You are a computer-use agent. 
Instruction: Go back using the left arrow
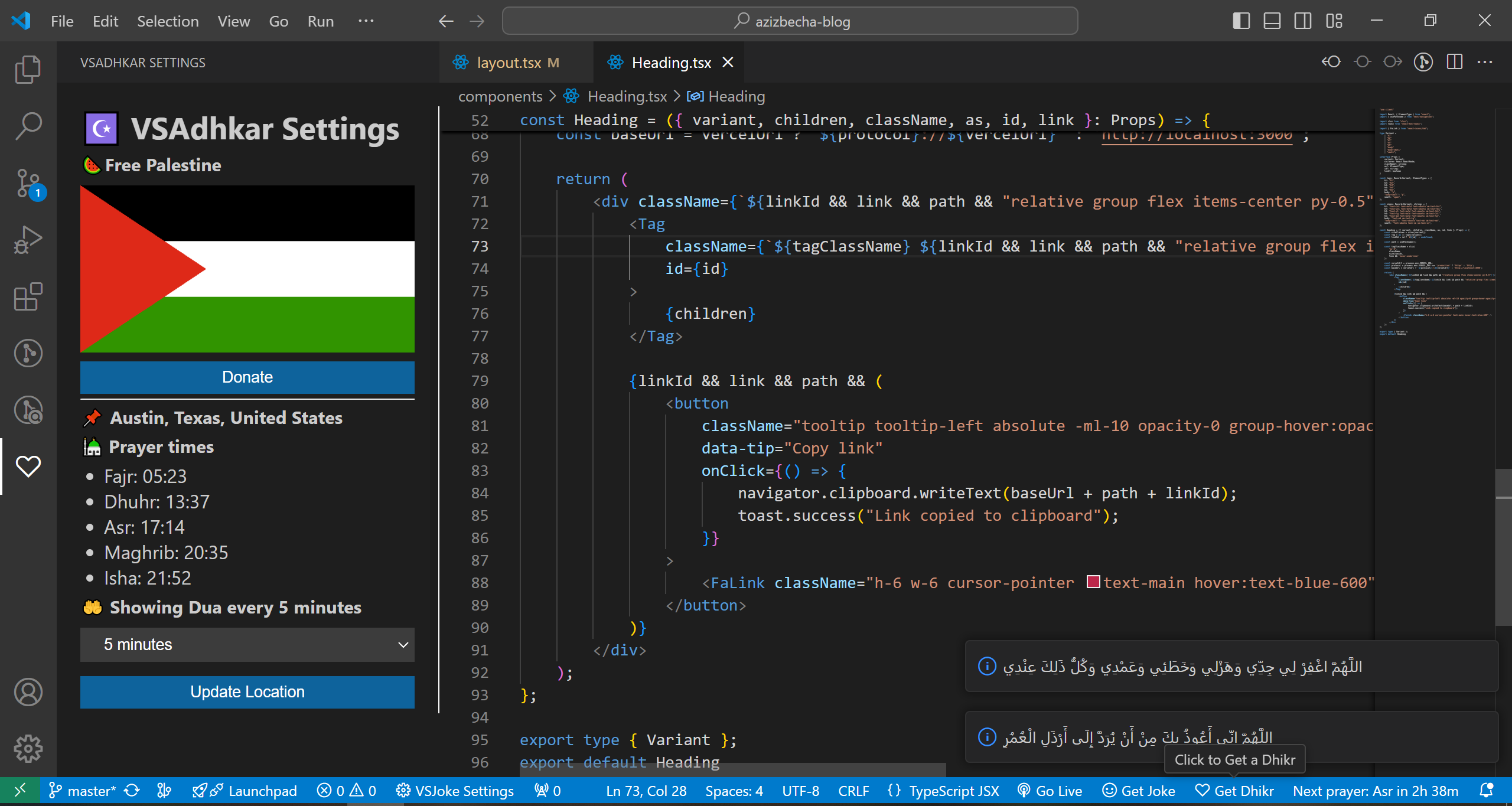tap(447, 21)
